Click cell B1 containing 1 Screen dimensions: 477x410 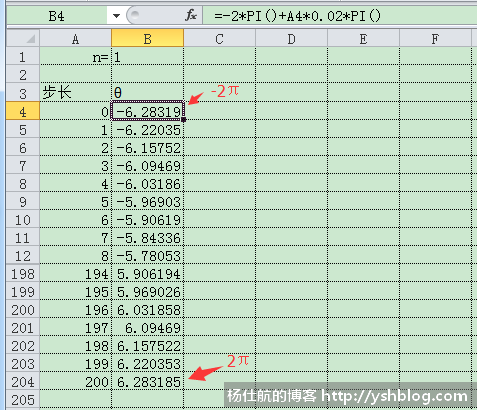(148, 56)
